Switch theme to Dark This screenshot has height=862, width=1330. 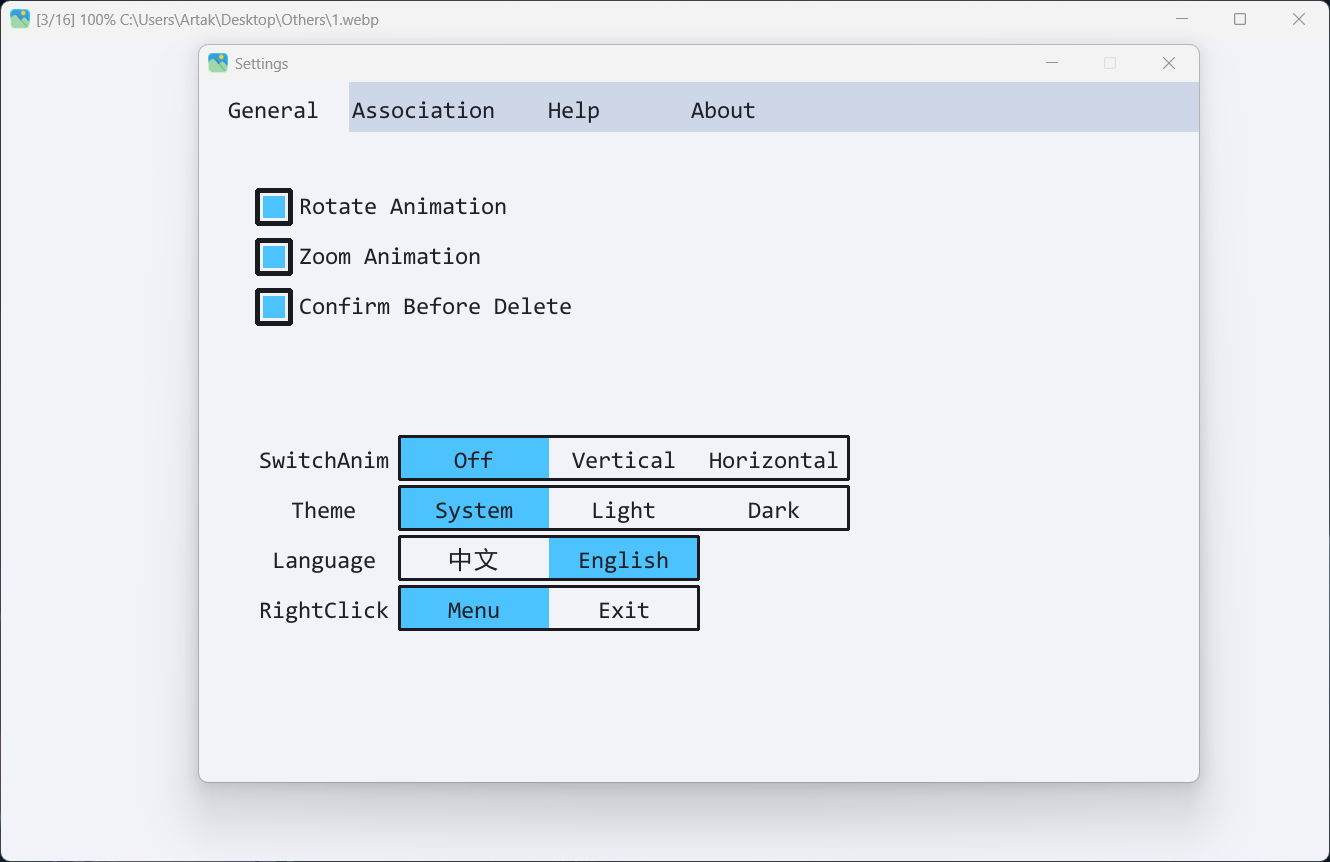click(773, 510)
